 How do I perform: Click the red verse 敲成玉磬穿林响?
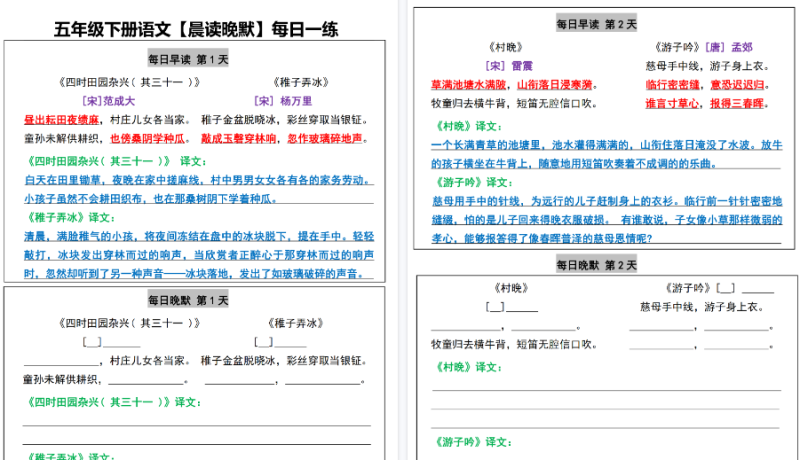238,139
